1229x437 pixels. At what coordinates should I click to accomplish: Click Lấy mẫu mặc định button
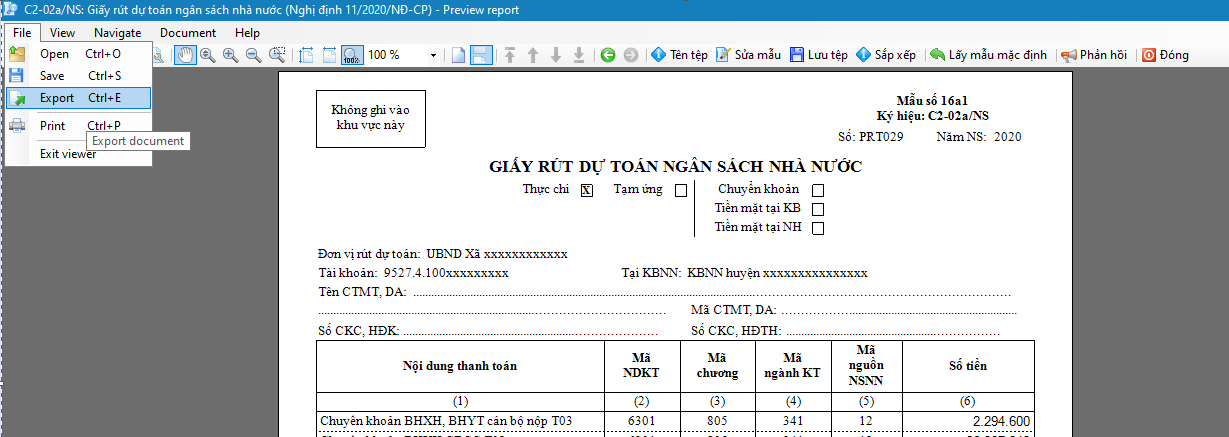[987, 55]
